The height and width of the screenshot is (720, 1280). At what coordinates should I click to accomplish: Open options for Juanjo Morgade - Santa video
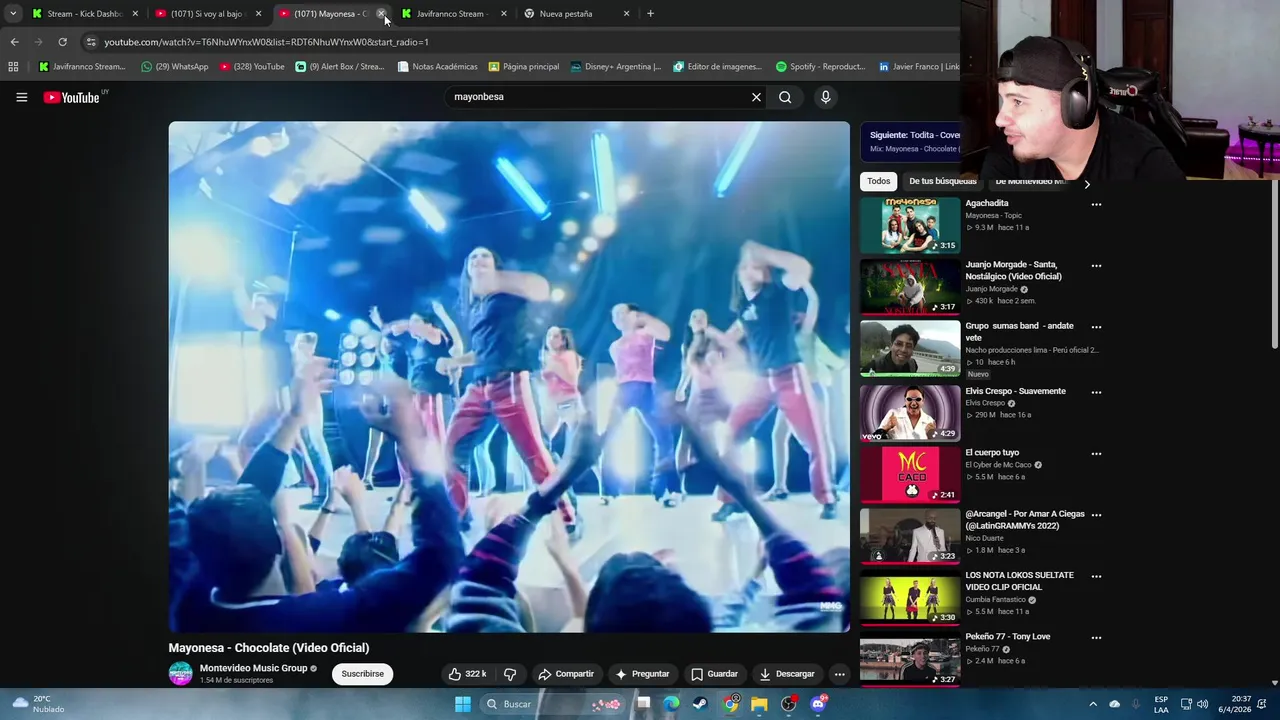pos(1096,266)
